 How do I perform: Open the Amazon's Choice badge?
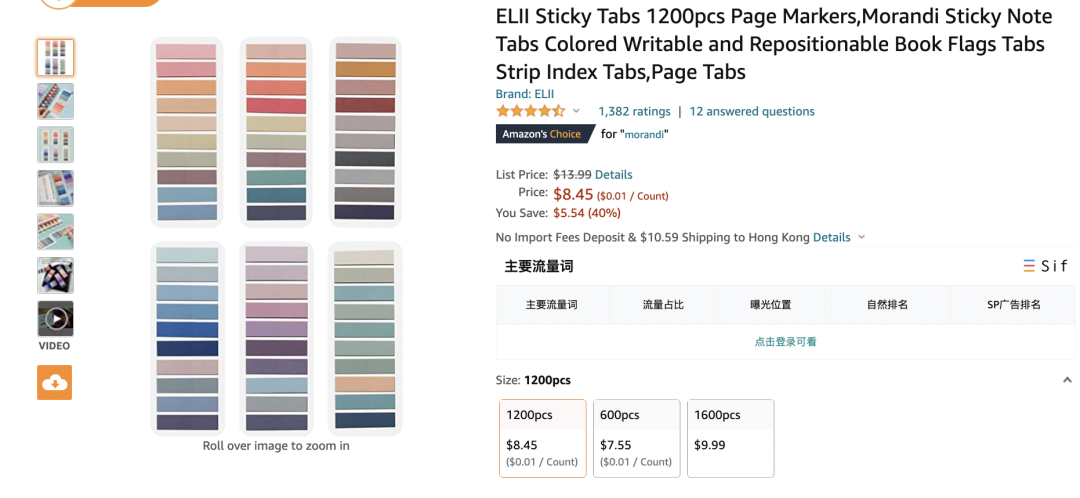point(541,134)
